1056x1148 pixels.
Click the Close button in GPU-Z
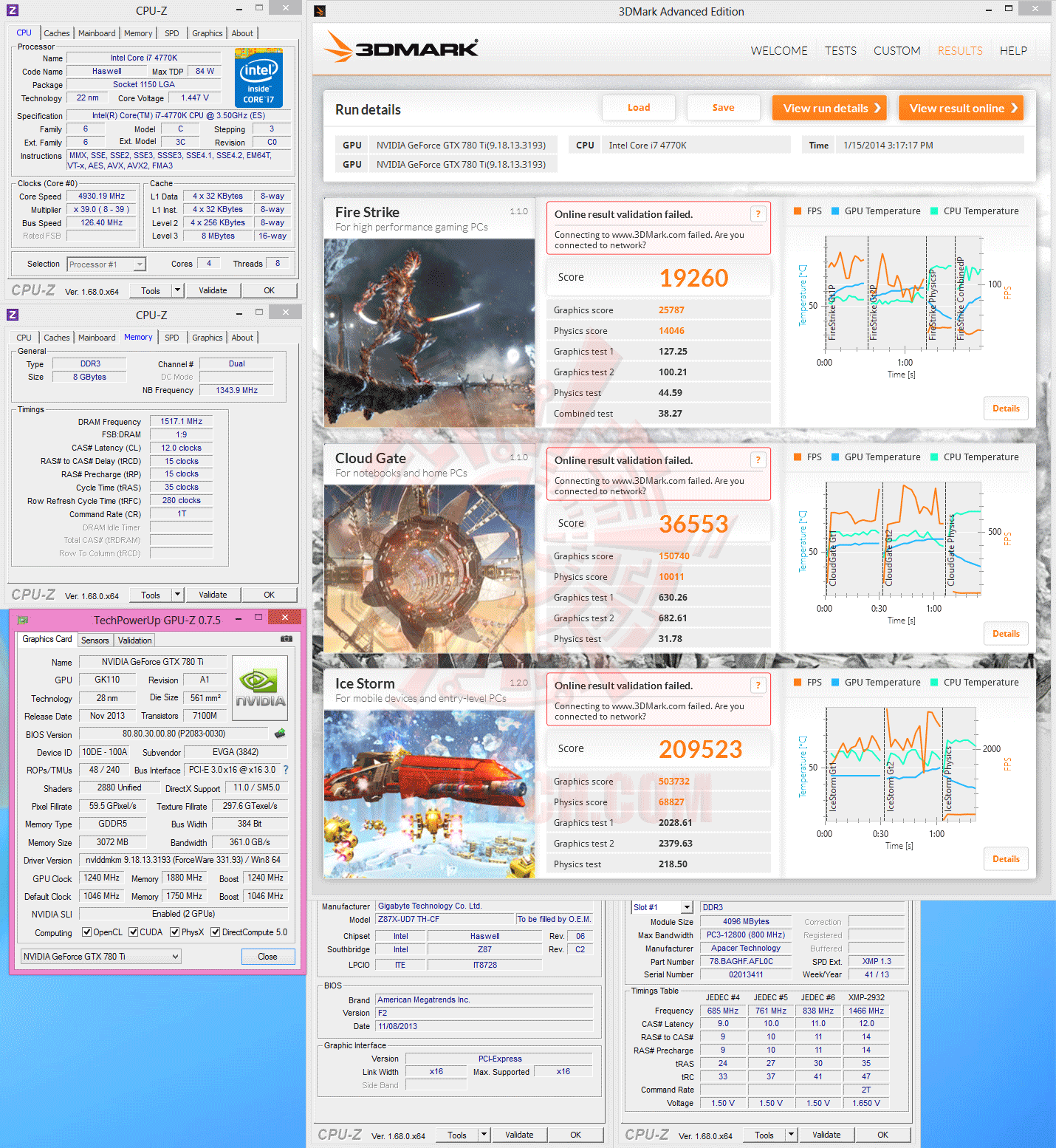click(x=268, y=957)
